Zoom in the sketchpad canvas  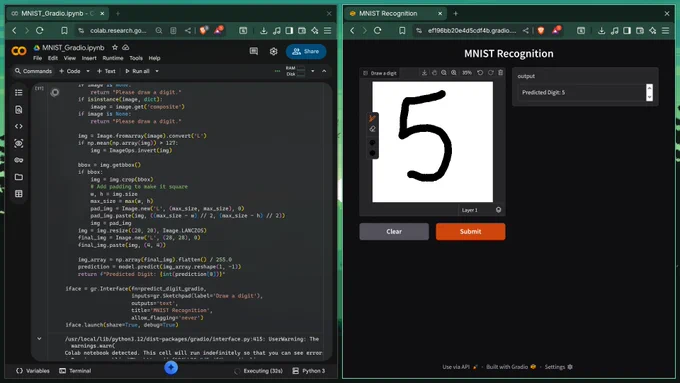click(454, 73)
